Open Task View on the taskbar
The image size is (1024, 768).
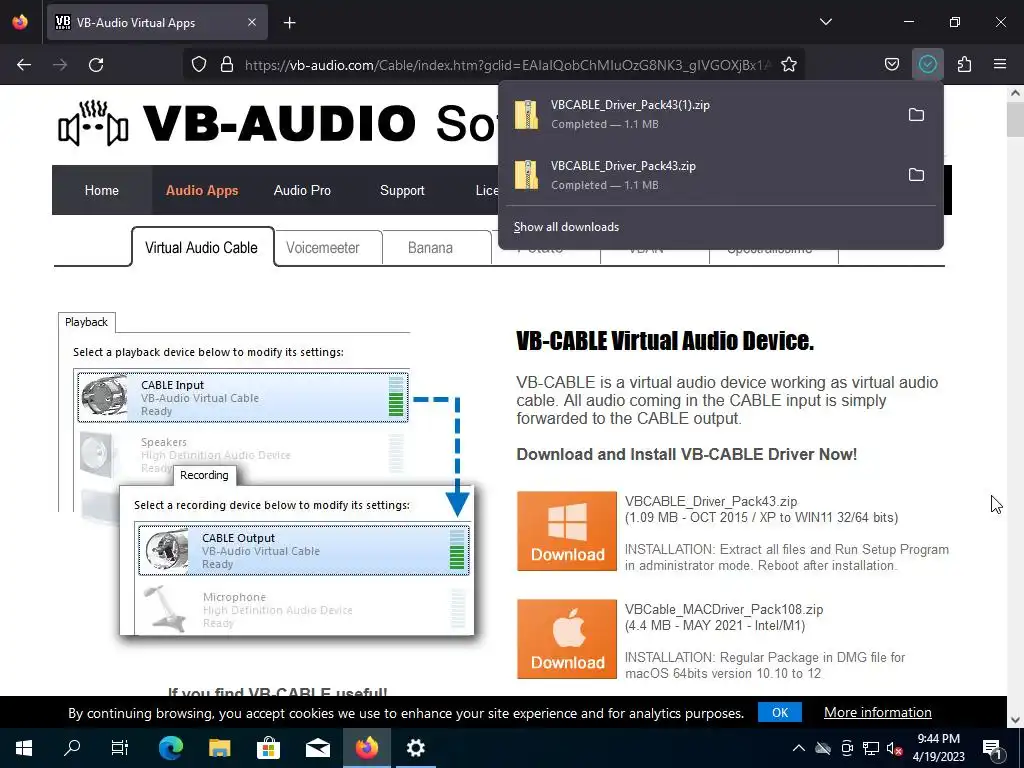[120, 748]
